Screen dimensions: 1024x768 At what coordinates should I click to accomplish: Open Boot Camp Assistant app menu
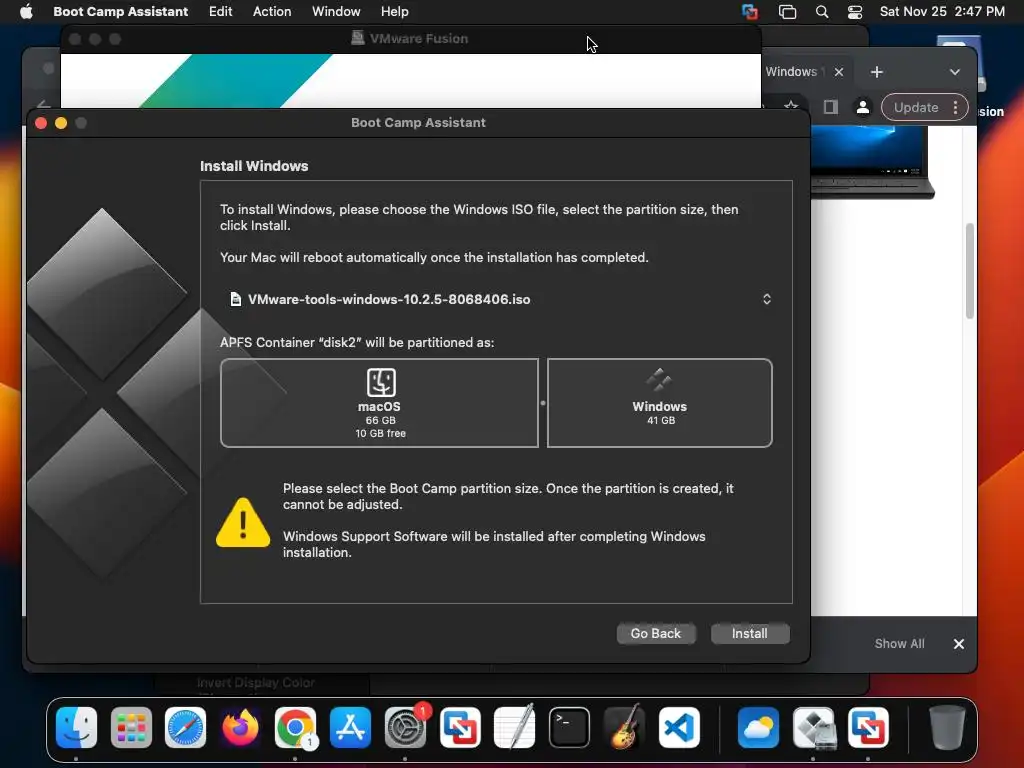(x=121, y=11)
